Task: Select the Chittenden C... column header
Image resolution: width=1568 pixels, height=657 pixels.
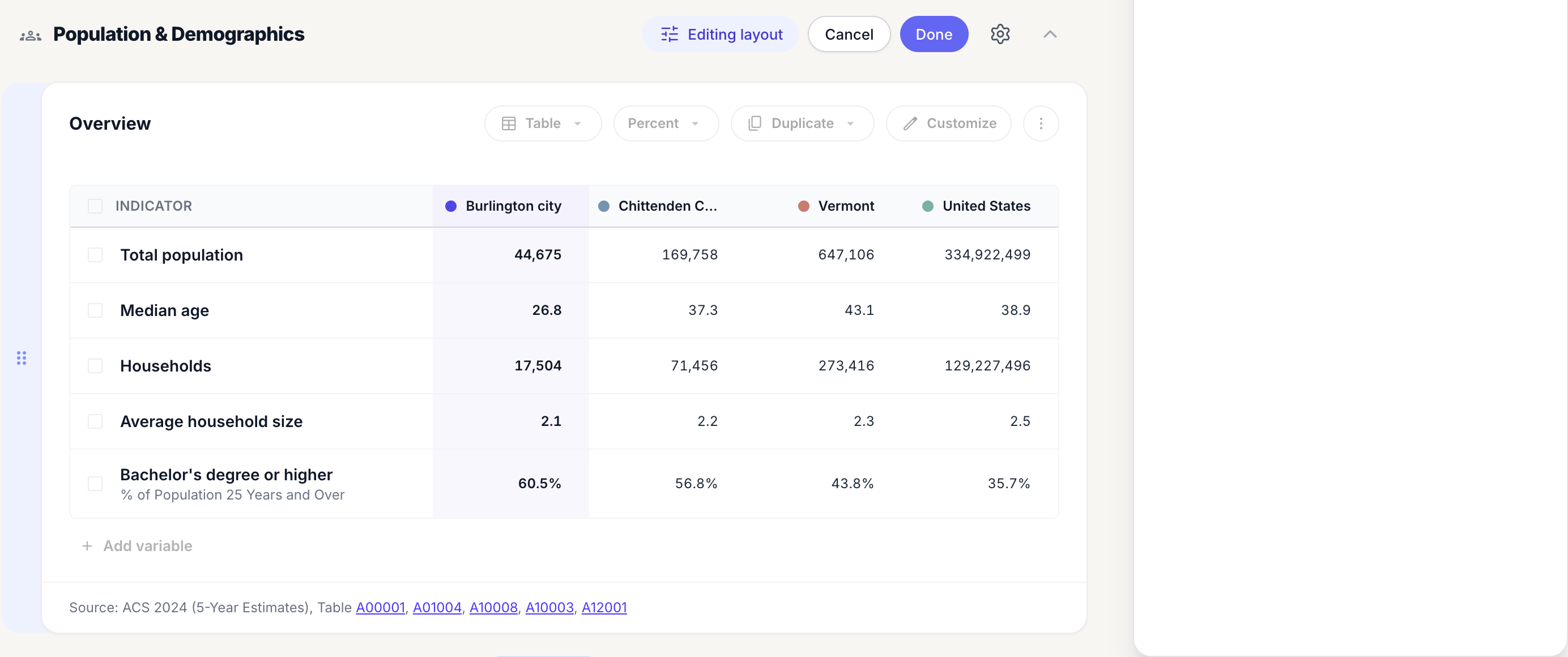Action: click(668, 206)
